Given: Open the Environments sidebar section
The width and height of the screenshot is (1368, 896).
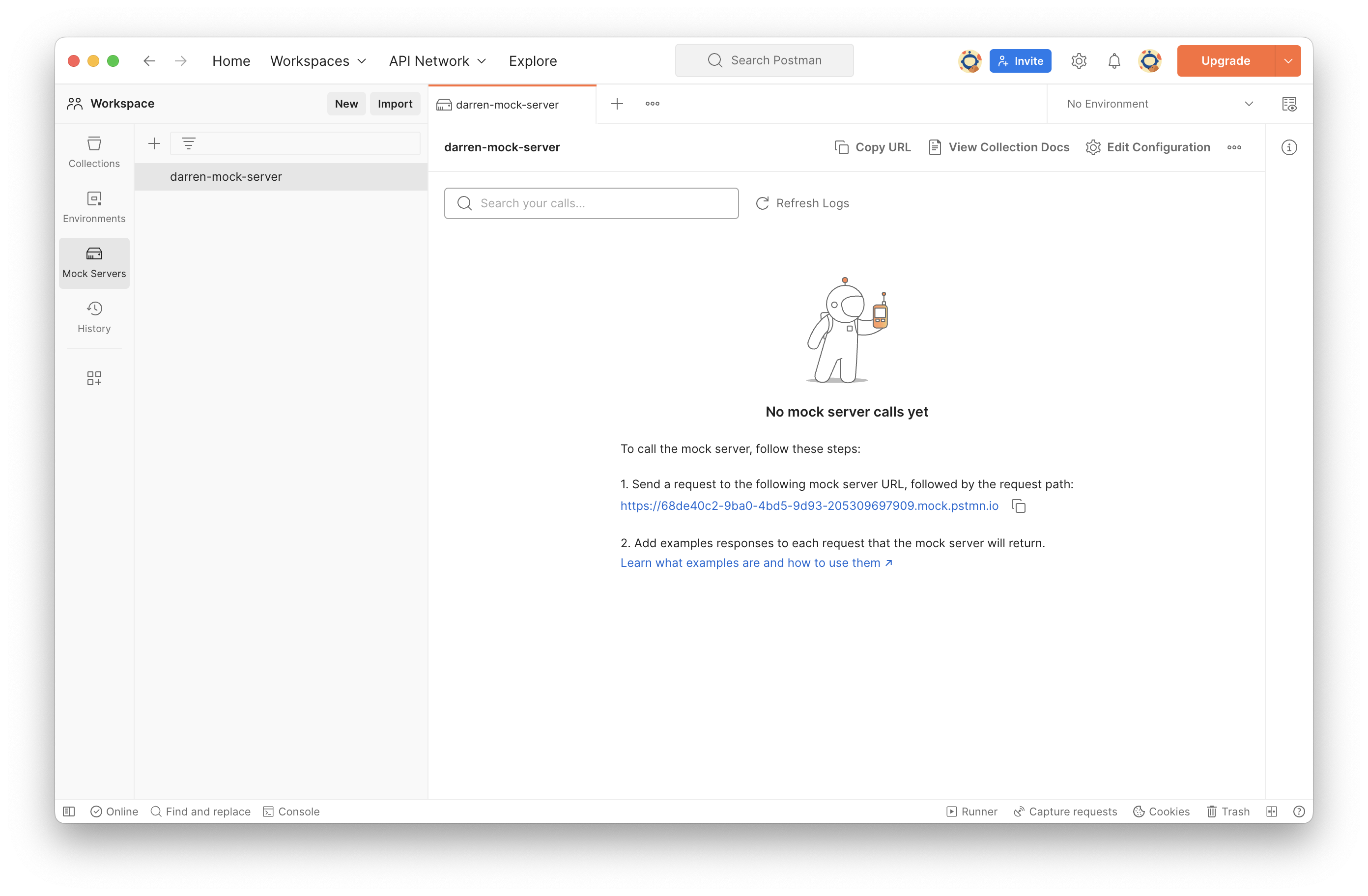Looking at the screenshot, I should (x=94, y=207).
